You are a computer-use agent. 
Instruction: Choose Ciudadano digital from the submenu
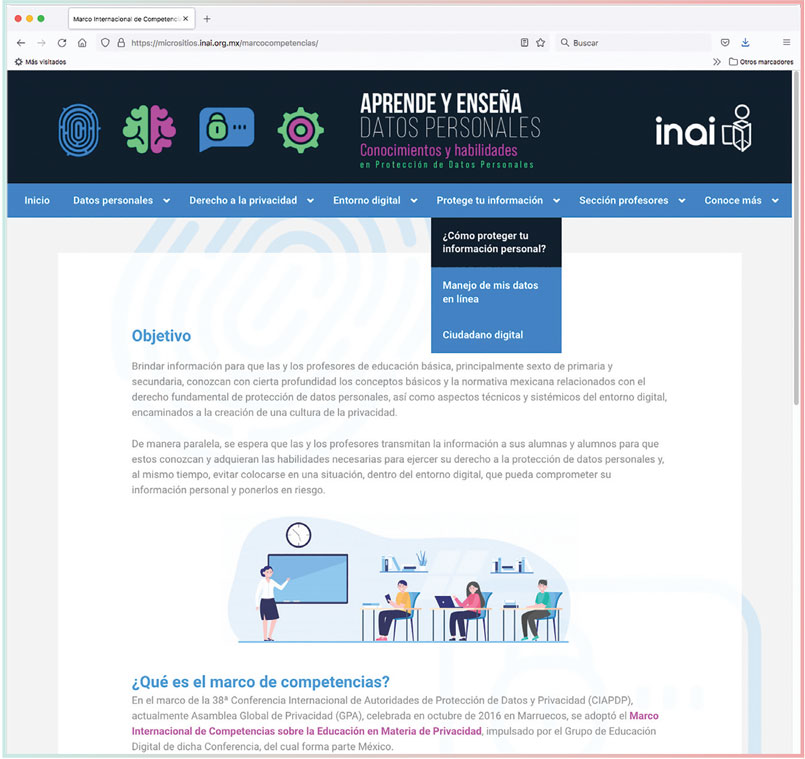[482, 335]
